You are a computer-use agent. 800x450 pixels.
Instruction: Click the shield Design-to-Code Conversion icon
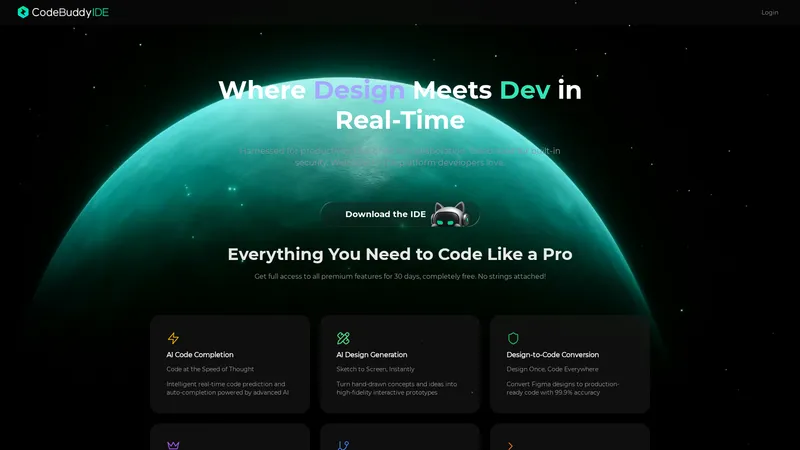[513, 338]
